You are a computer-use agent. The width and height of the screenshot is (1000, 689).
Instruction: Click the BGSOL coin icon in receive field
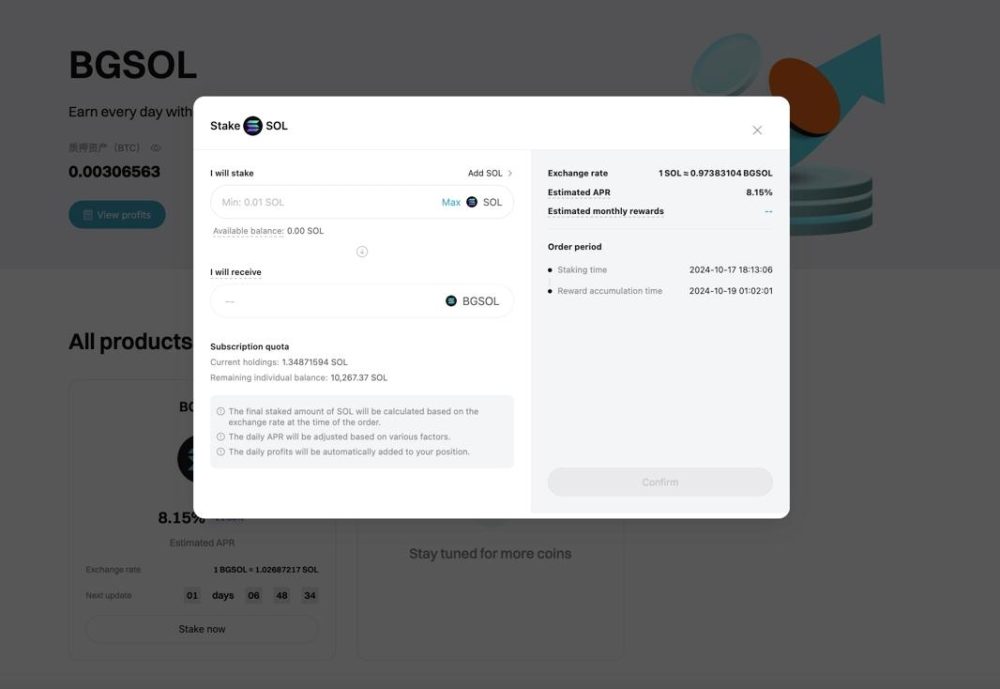(x=451, y=301)
